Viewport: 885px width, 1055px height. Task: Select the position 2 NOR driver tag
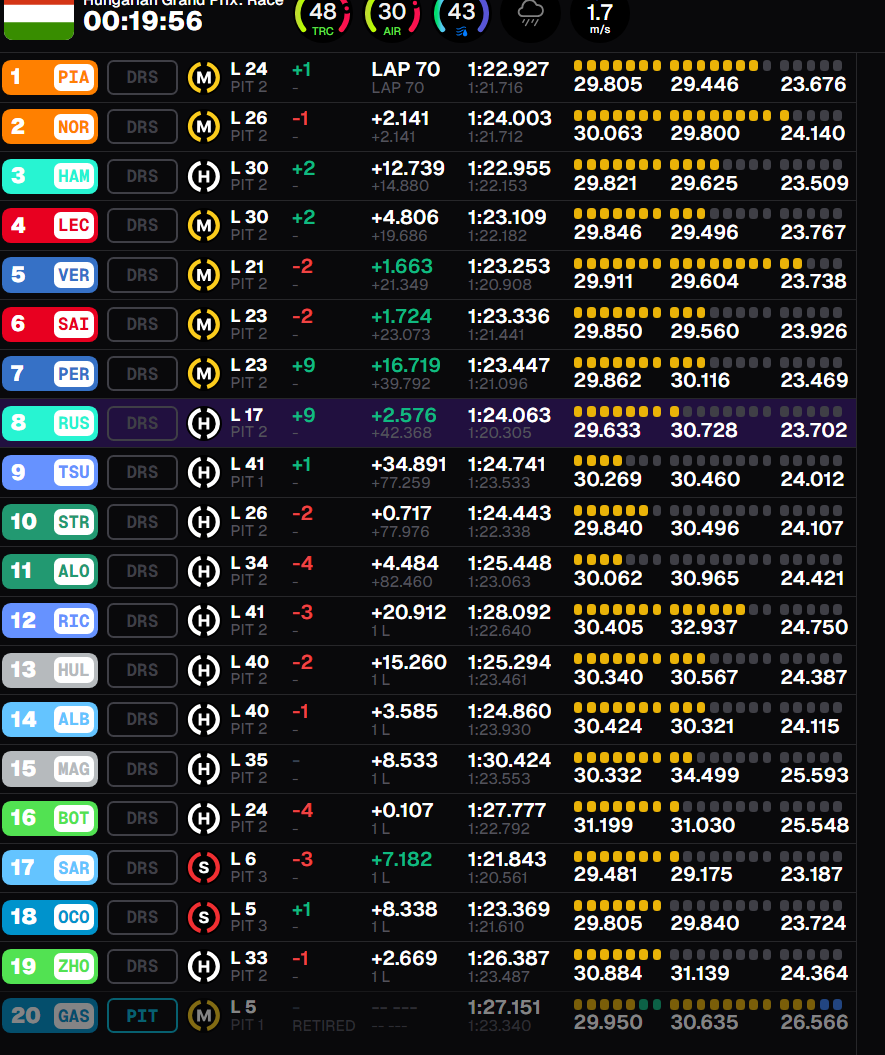[x=50, y=126]
